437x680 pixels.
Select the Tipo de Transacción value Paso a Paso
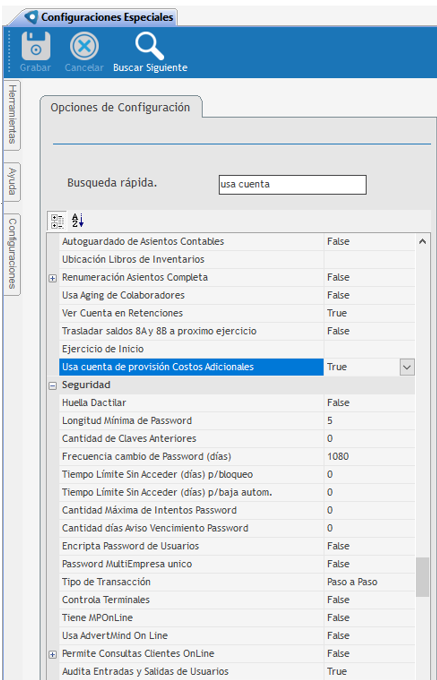352,582
